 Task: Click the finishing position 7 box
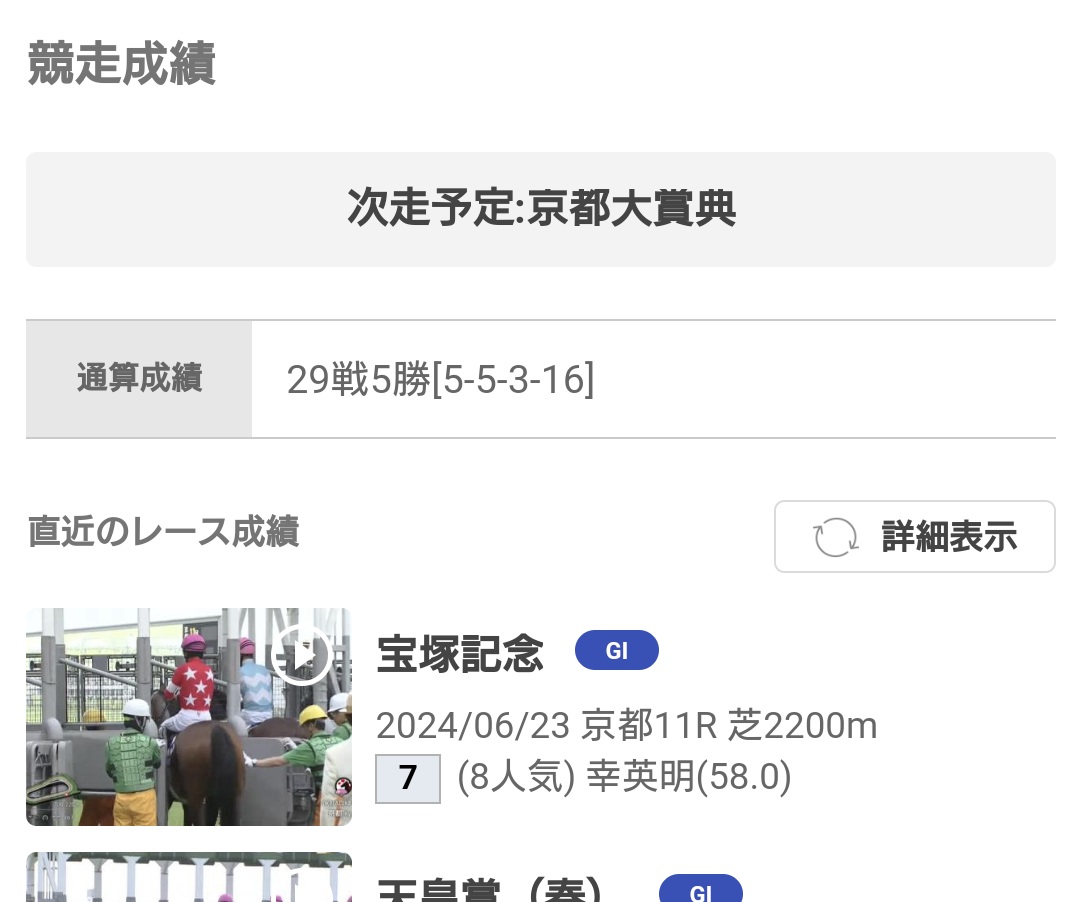click(408, 778)
